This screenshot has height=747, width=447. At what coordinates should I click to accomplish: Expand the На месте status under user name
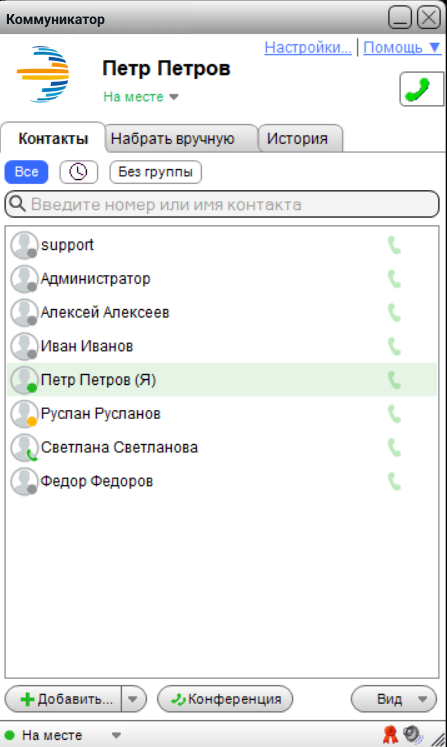141,97
